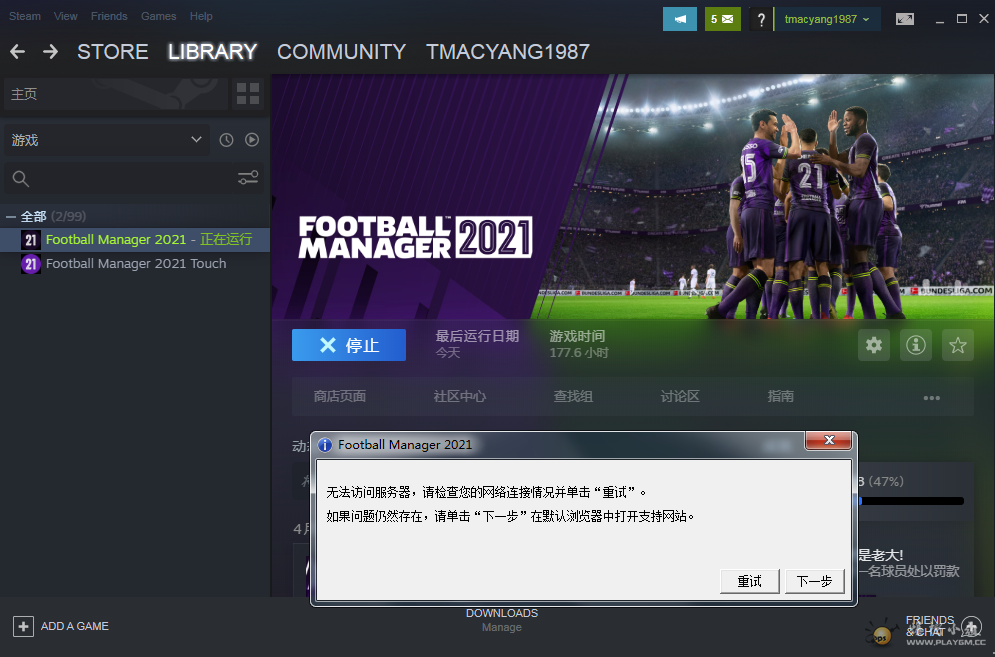
Task: Switch to Big Picture mode icon
Action: point(905,19)
